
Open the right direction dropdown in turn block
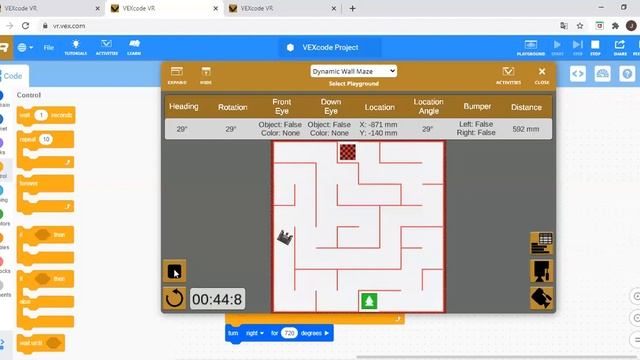click(x=255, y=333)
